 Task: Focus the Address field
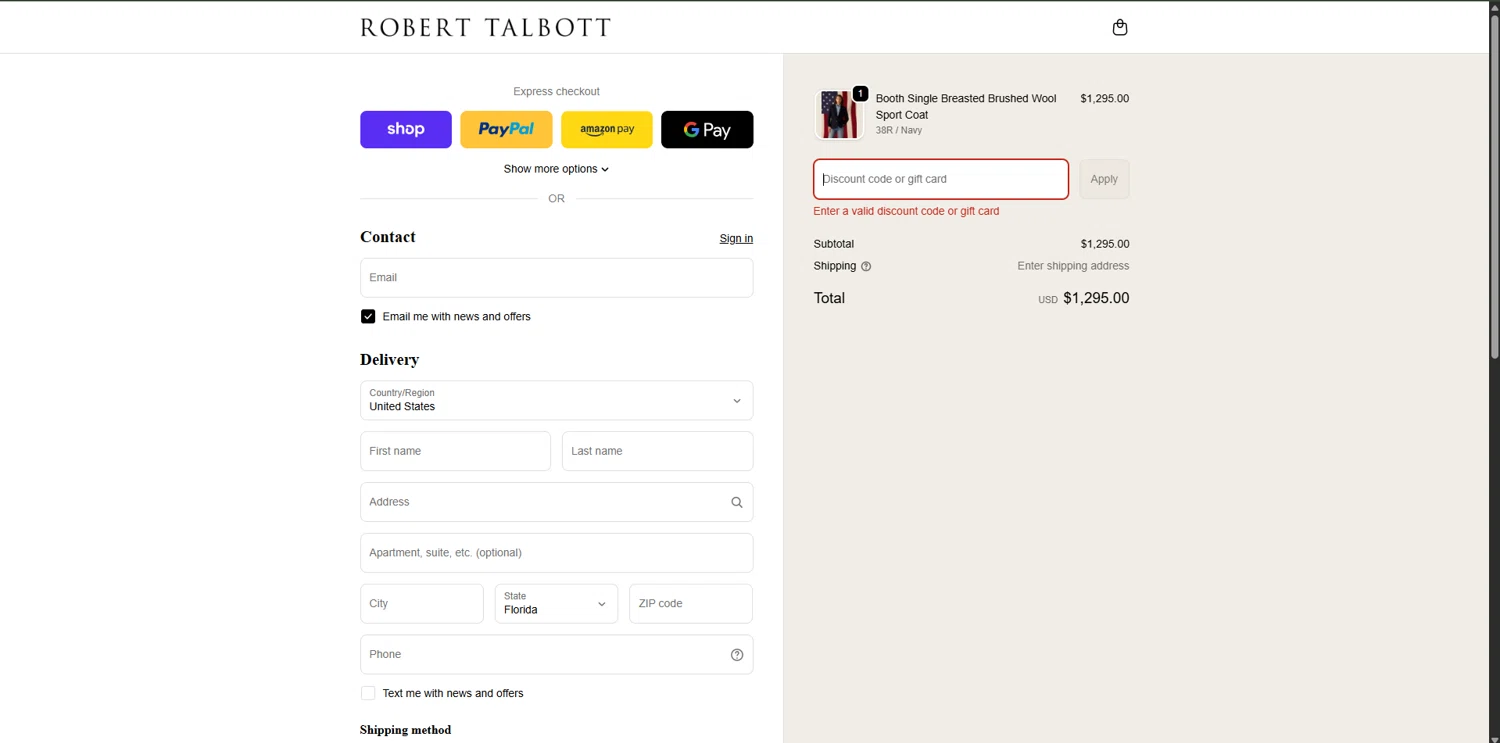pos(557,502)
